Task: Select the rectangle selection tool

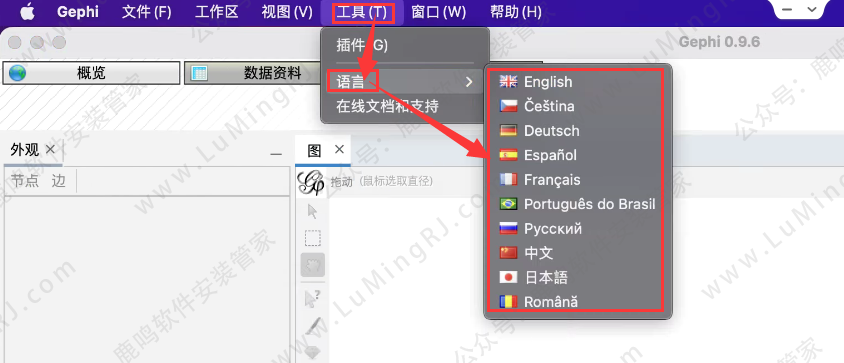Action: coord(313,238)
